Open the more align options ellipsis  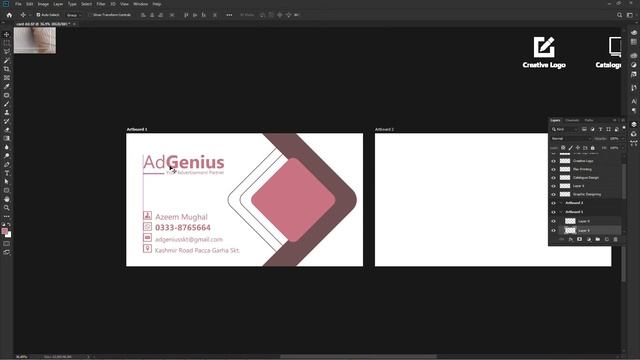tap(229, 15)
